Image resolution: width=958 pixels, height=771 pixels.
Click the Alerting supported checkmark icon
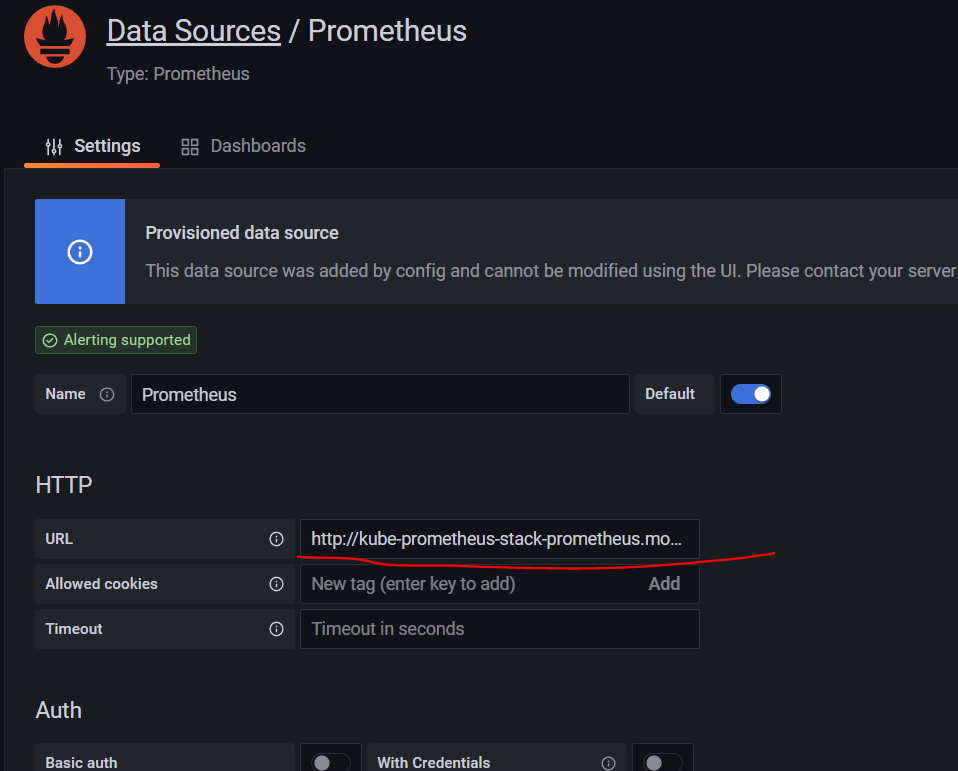(x=50, y=340)
